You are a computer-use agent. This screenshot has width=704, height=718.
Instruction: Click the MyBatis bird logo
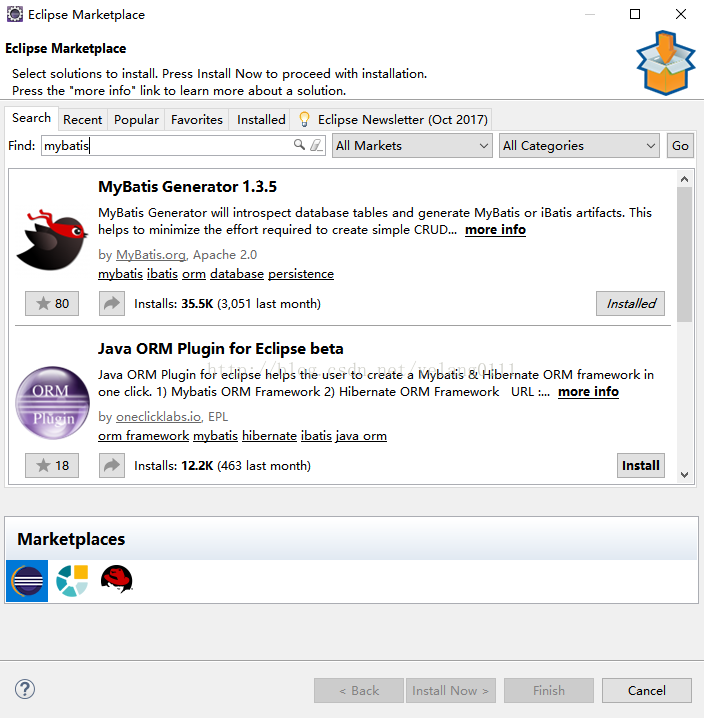52,240
